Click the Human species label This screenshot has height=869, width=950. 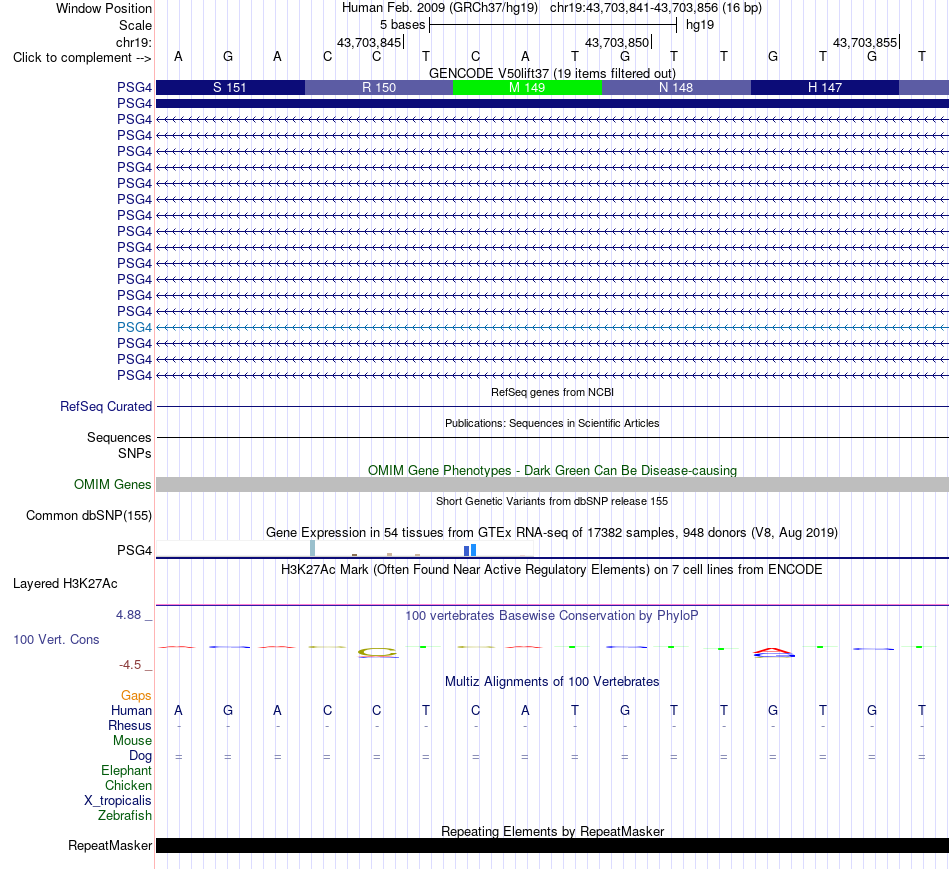[131, 710]
